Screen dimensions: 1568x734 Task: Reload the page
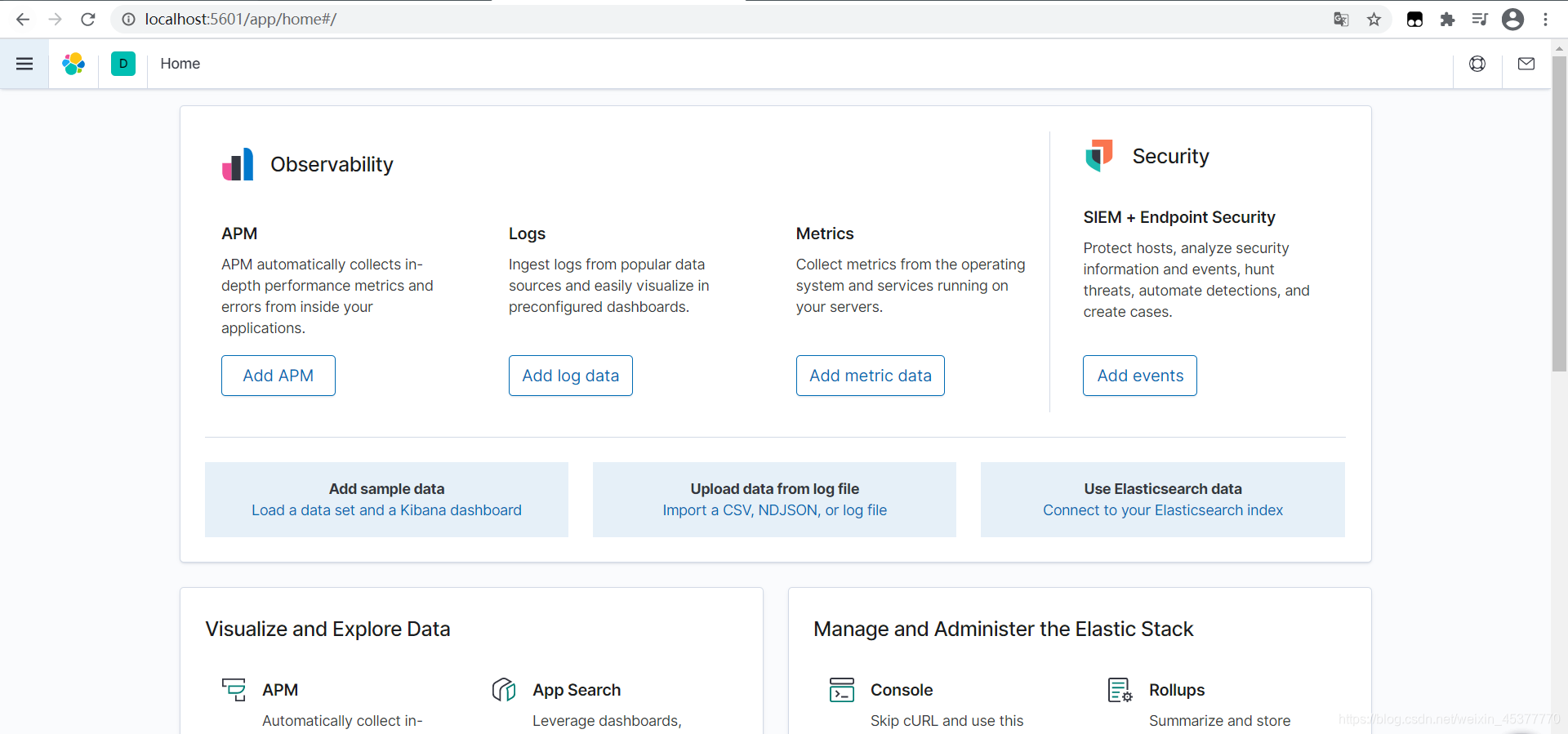(x=88, y=19)
